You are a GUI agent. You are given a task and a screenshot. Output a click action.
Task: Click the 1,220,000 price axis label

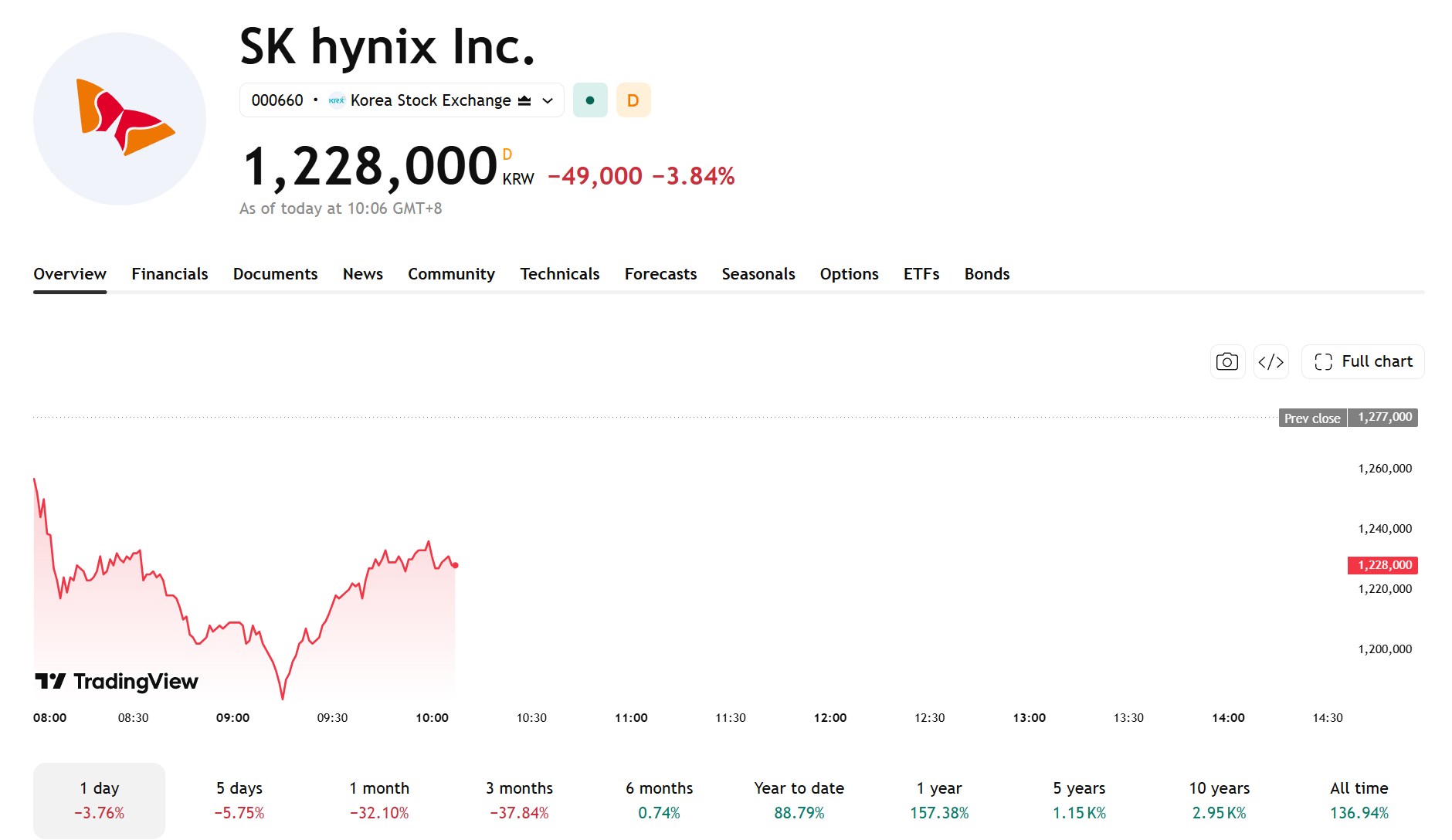pyautogui.click(x=1385, y=589)
